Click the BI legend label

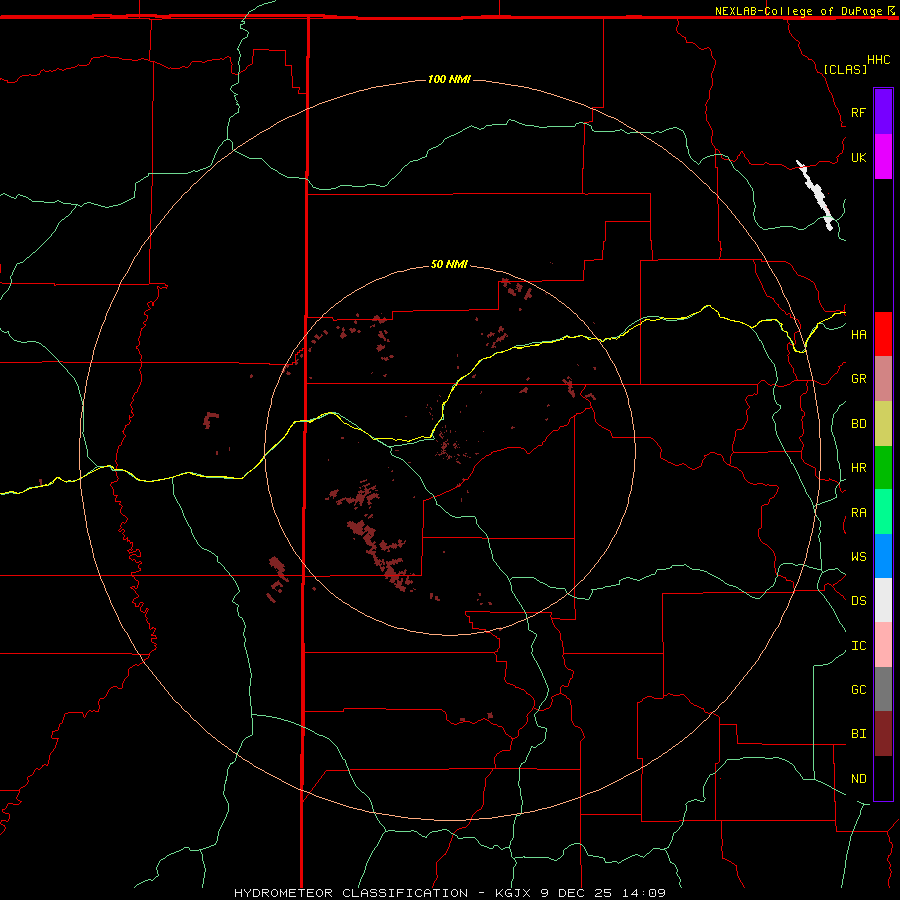pos(858,734)
